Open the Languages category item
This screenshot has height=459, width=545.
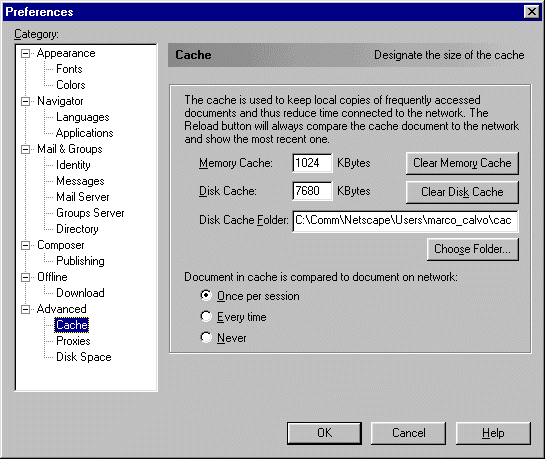tap(83, 117)
